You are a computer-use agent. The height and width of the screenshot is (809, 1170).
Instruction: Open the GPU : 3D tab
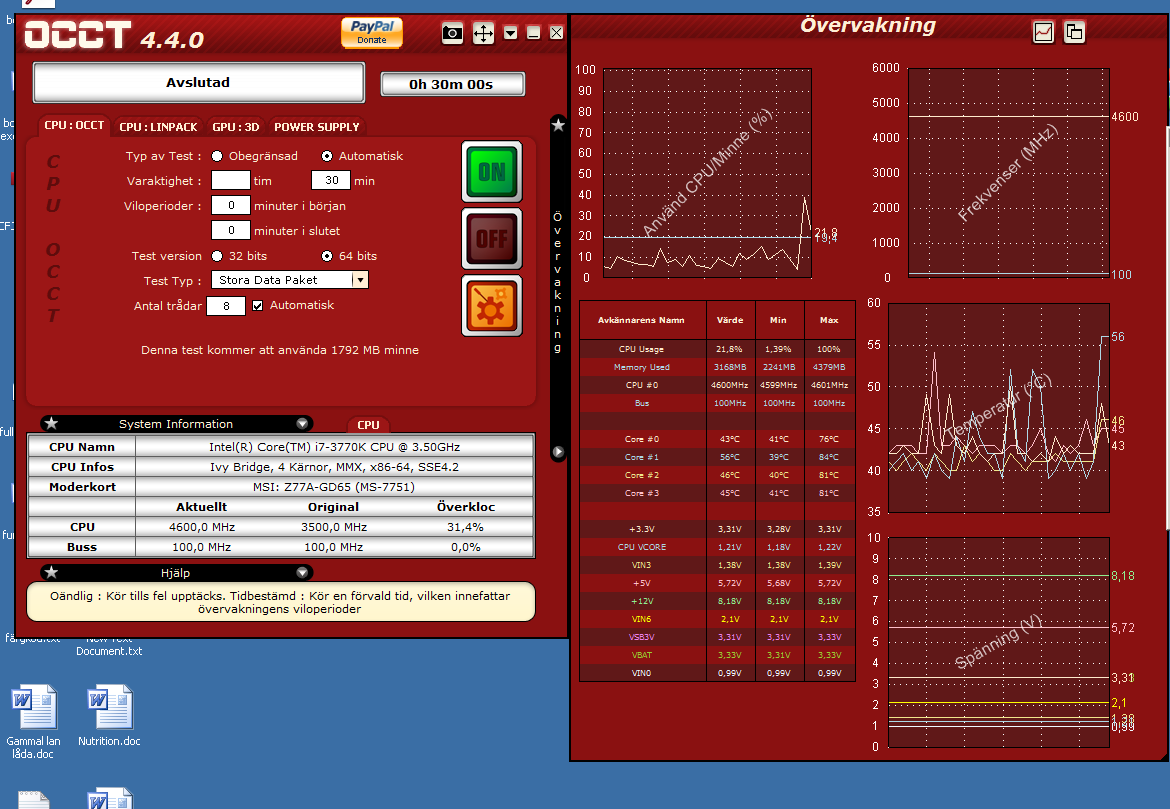tap(236, 127)
